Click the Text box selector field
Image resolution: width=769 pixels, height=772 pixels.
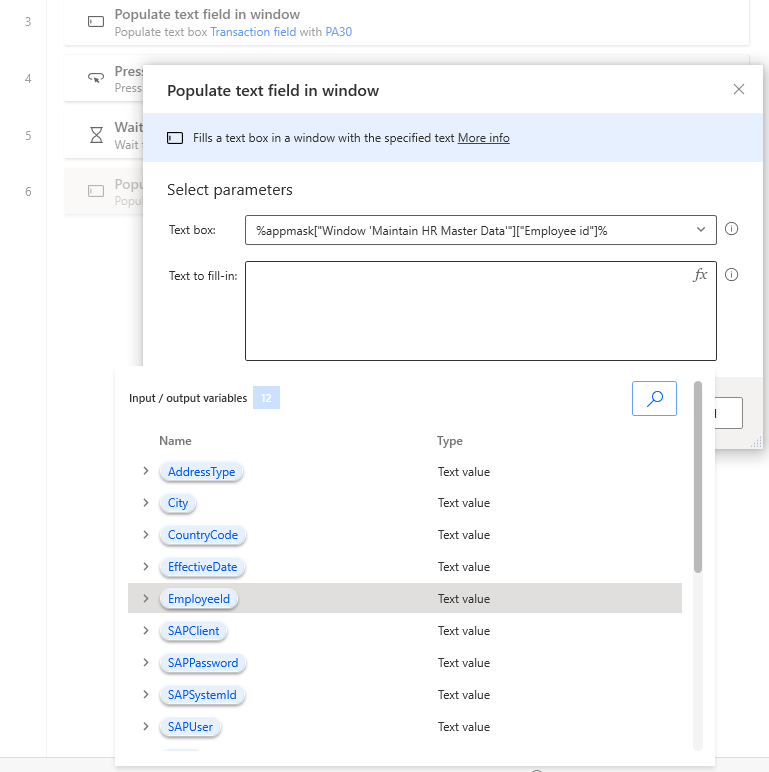click(x=481, y=230)
